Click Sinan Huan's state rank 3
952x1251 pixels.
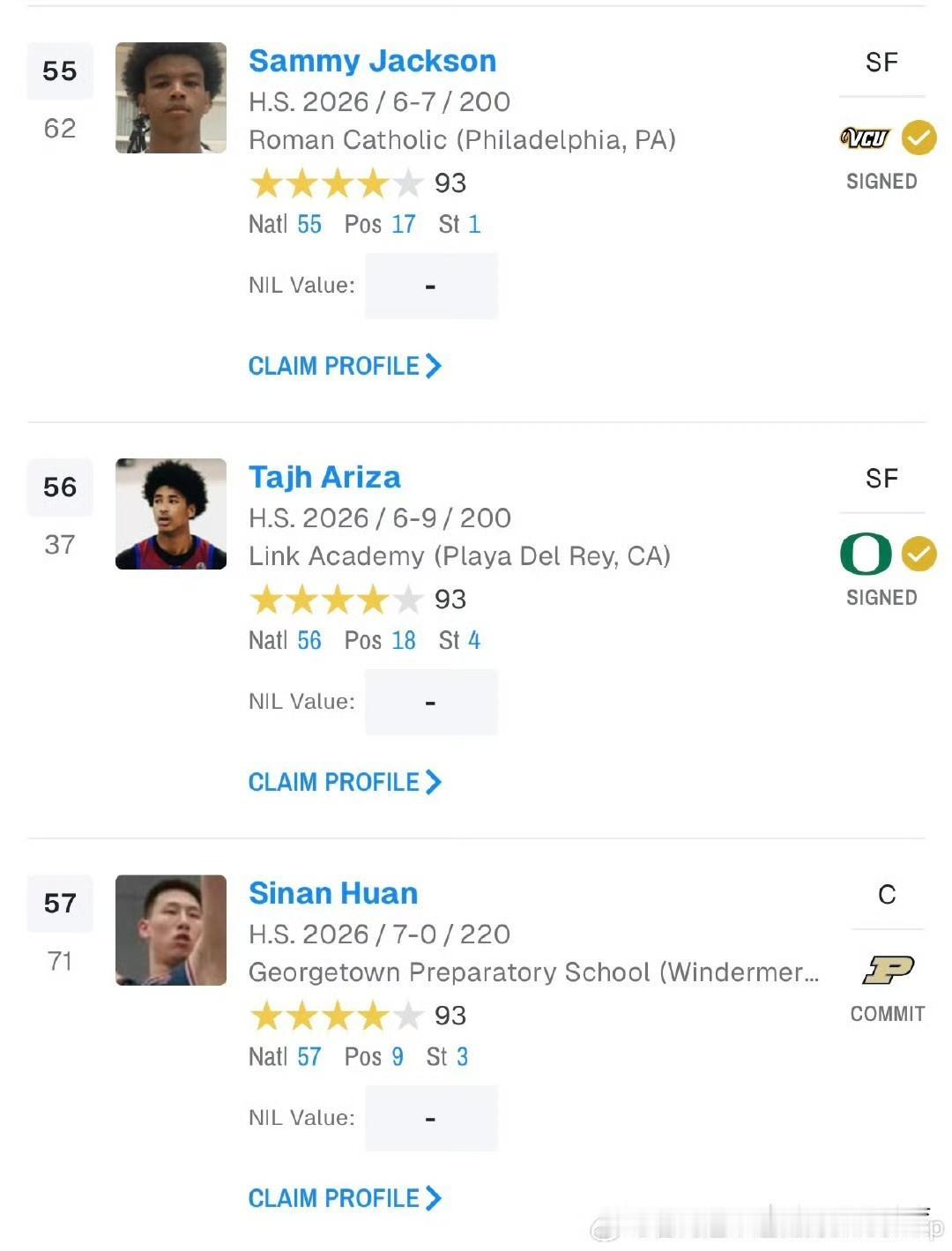(462, 1056)
